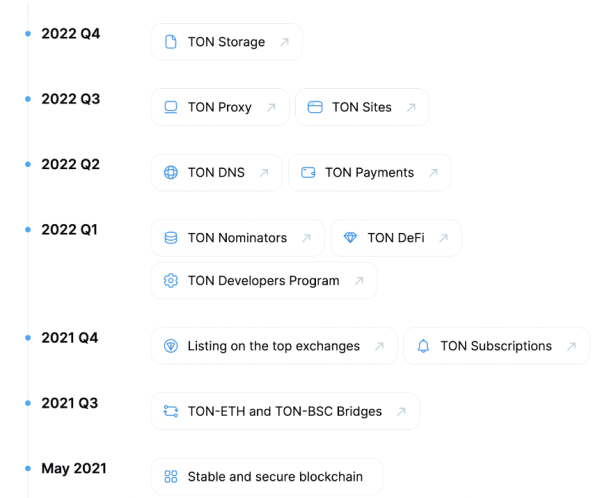Click the TON Developers Program gear icon

pyautogui.click(x=170, y=281)
